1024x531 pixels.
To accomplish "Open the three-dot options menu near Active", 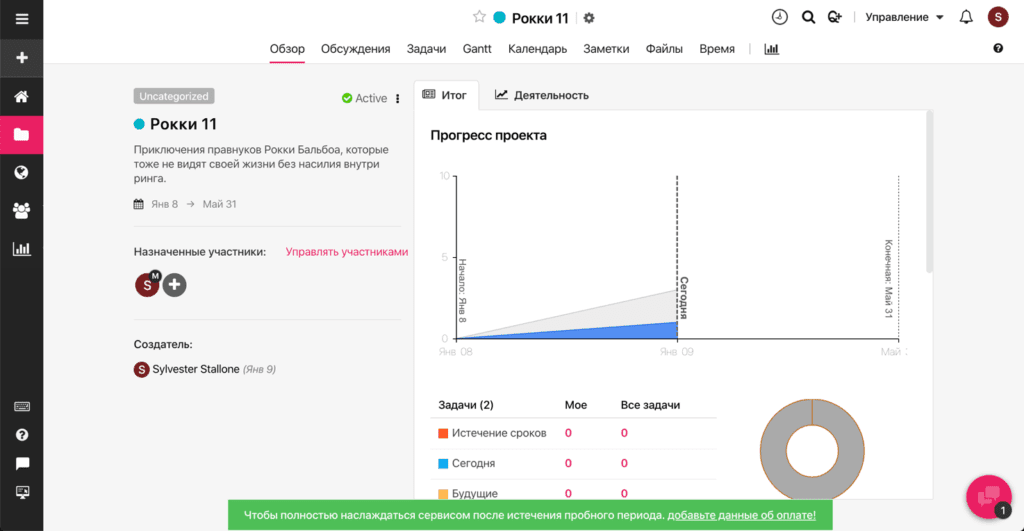I will coord(398,99).
